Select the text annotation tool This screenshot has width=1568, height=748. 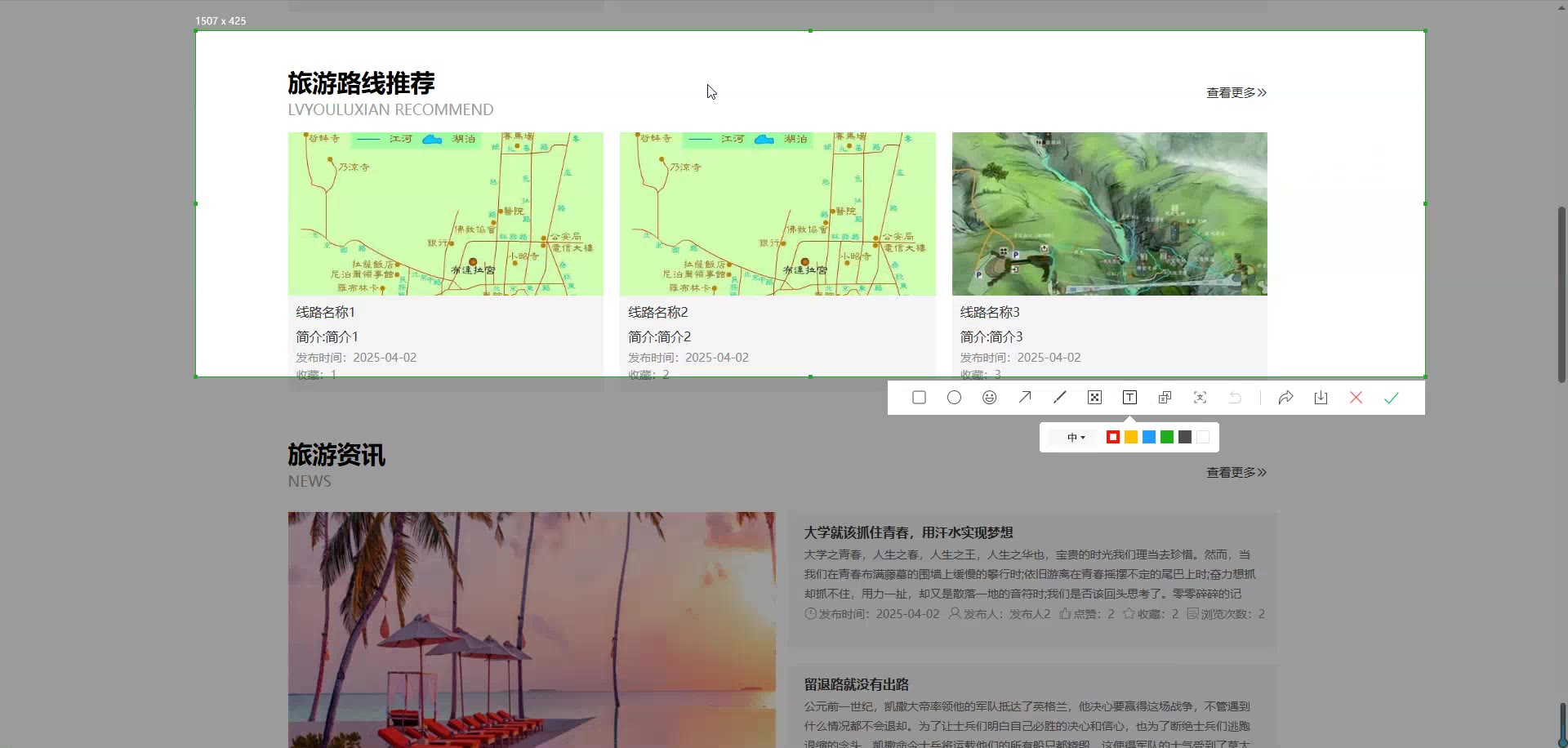coord(1129,398)
